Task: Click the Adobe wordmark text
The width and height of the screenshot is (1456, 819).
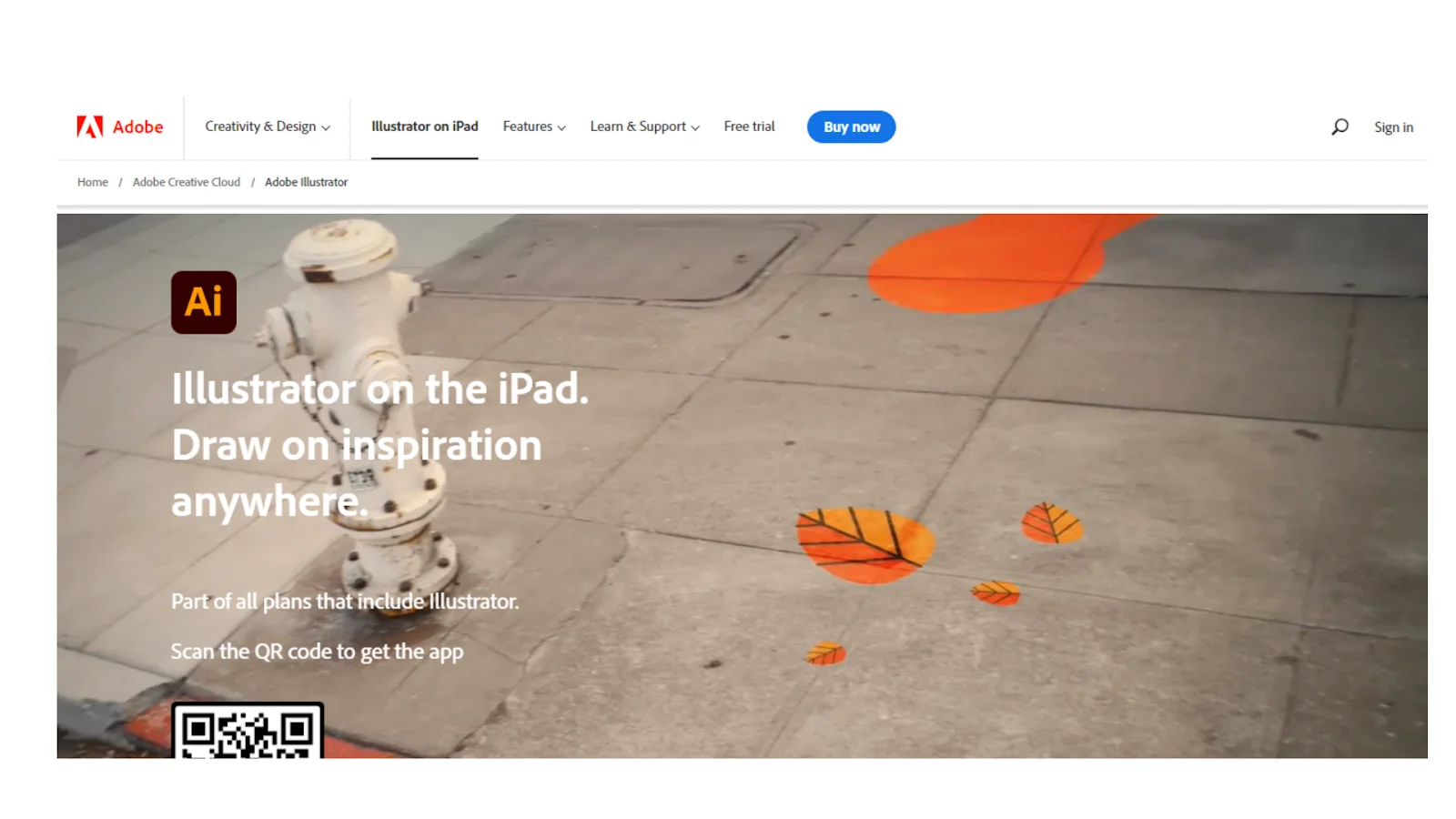Action: (x=138, y=127)
